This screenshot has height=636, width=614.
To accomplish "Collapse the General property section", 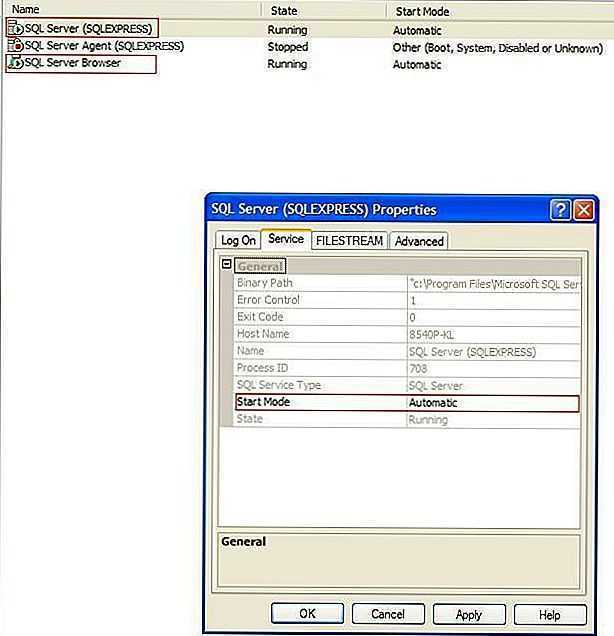I will point(226,266).
